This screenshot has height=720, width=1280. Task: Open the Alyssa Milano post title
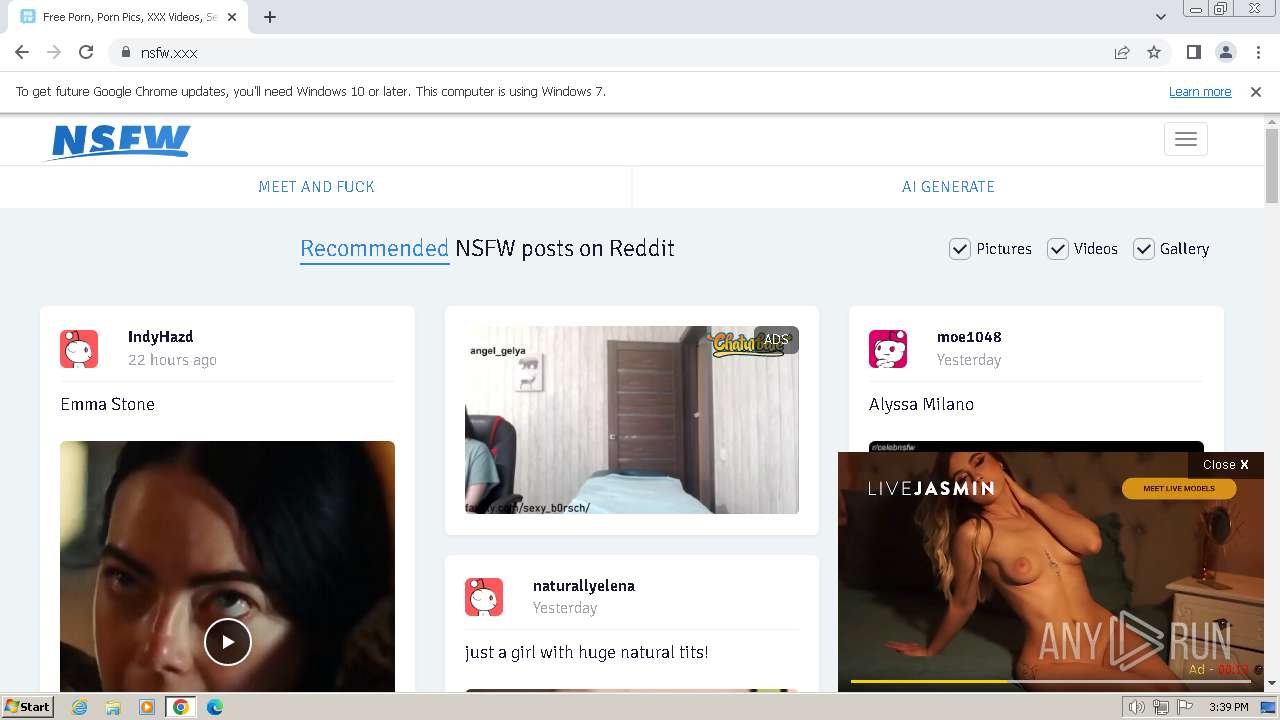tap(921, 405)
